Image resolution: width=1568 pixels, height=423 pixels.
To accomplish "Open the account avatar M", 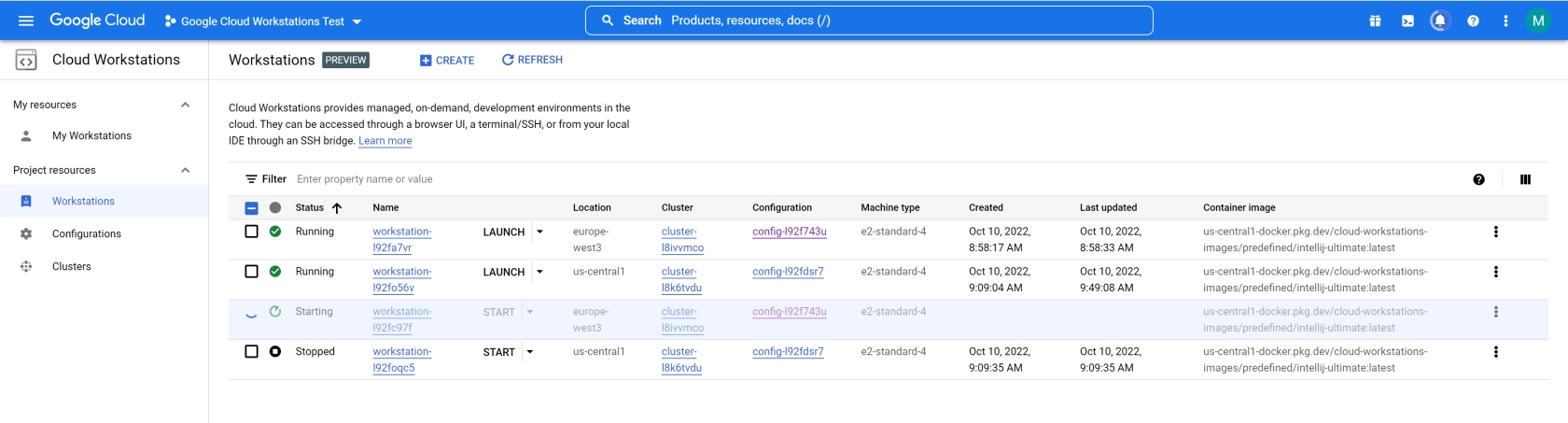I will [x=1538, y=21].
